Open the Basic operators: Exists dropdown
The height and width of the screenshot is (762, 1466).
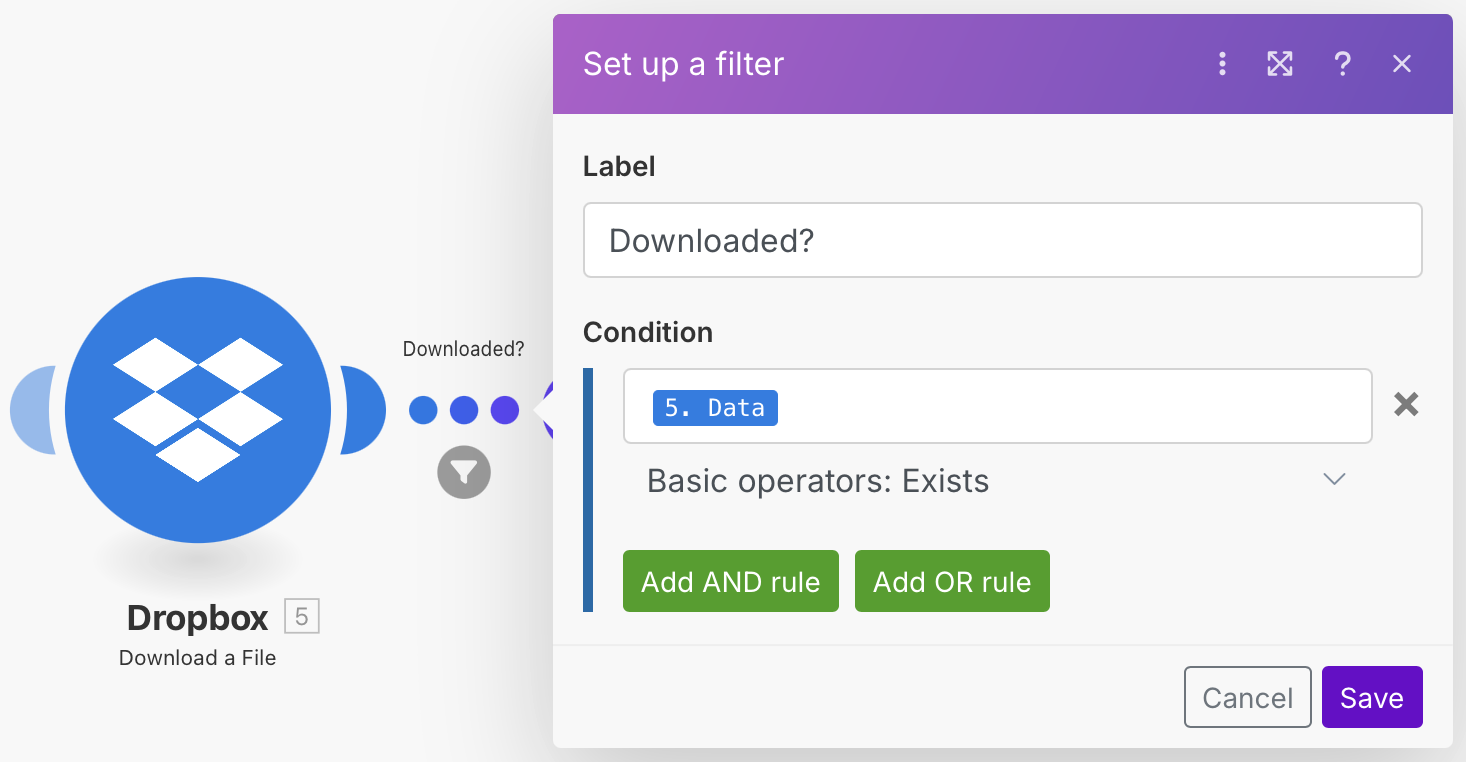(998, 481)
